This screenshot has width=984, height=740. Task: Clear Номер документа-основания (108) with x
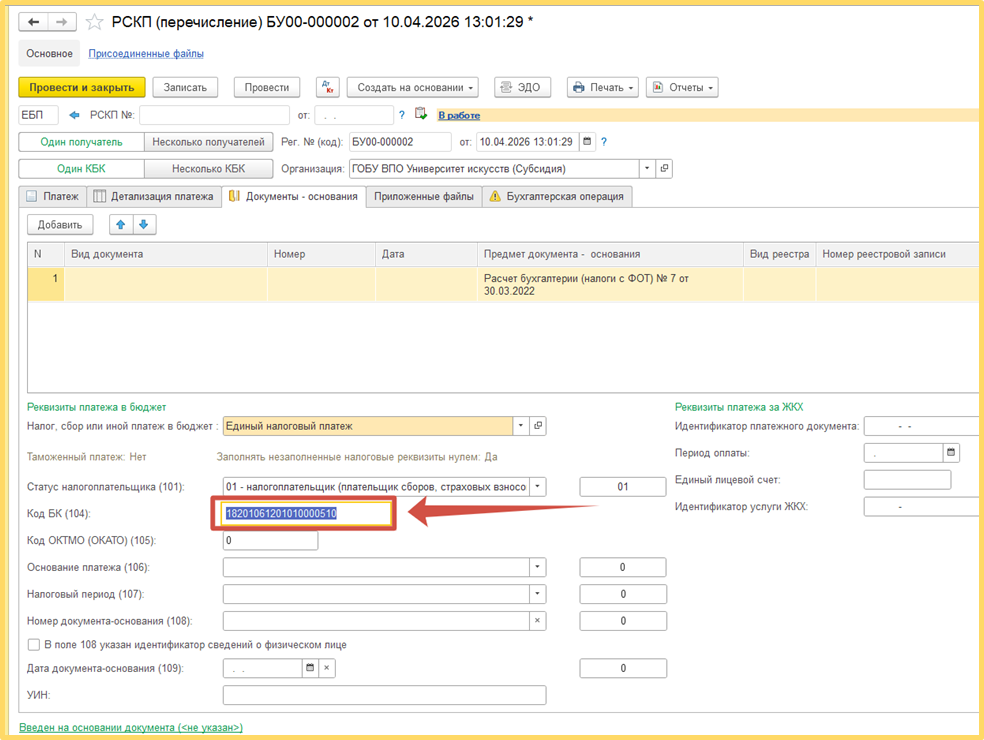pyautogui.click(x=537, y=621)
